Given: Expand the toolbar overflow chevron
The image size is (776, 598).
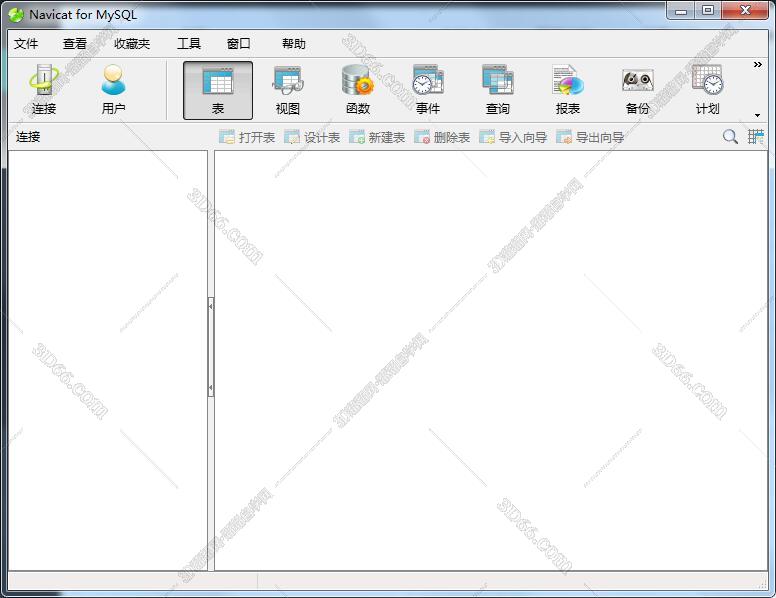Looking at the screenshot, I should pos(757,65).
